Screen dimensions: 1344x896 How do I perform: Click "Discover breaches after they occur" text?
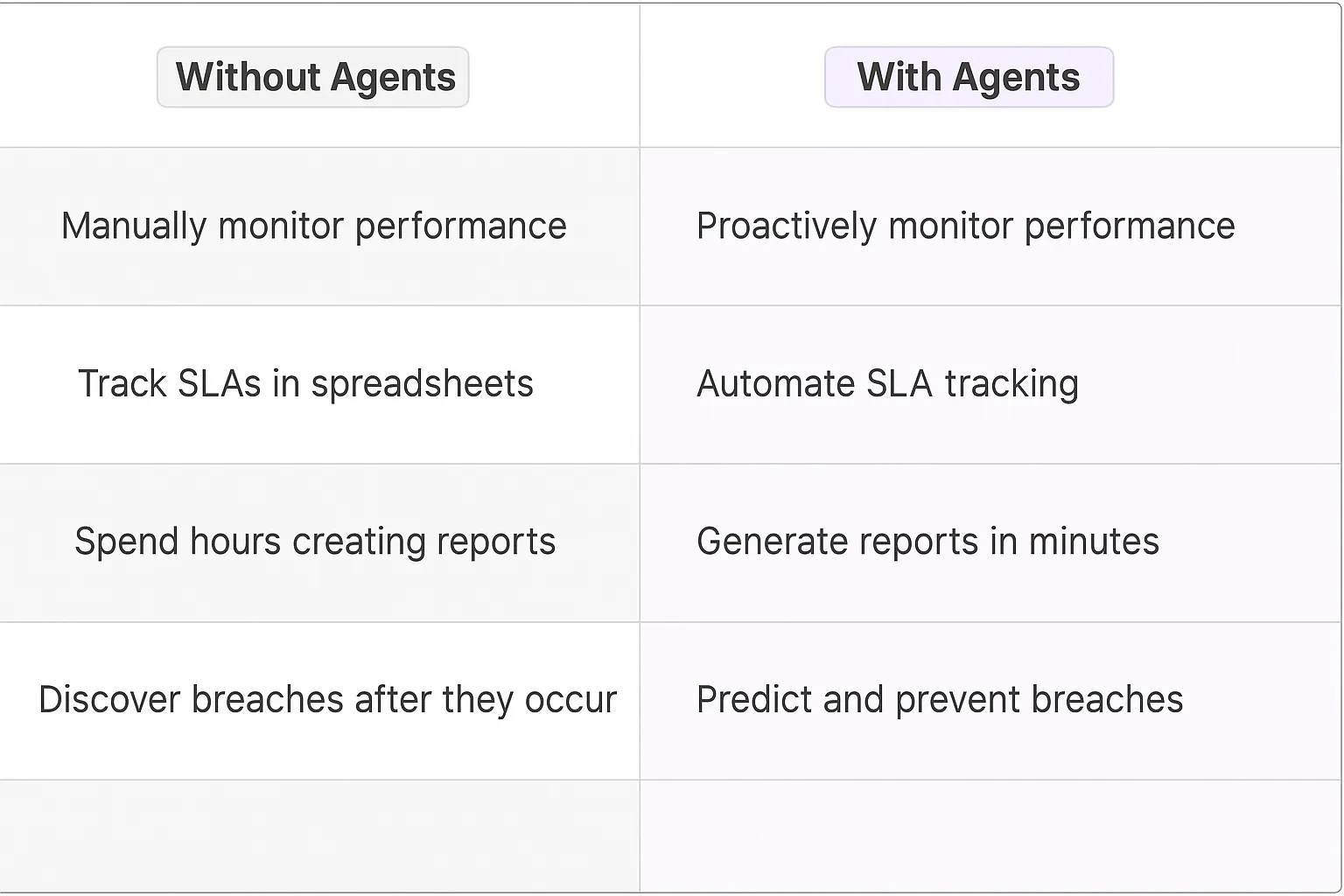pyautogui.click(x=328, y=699)
